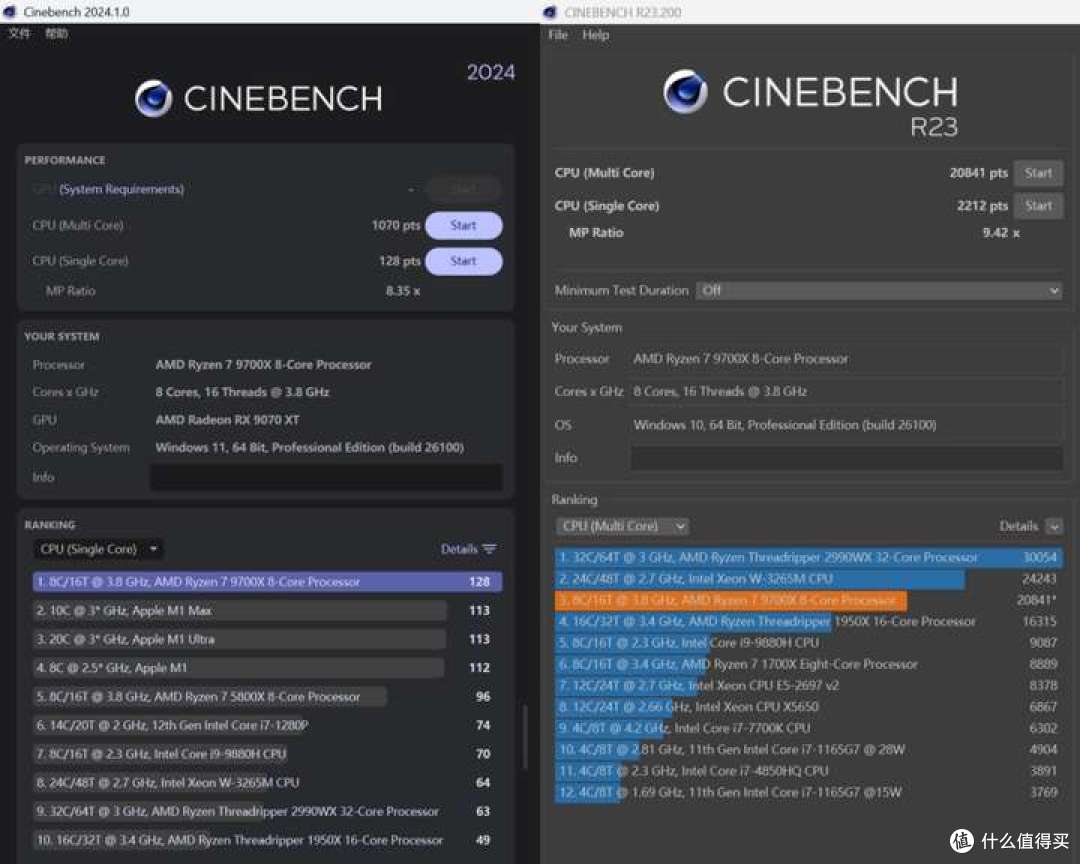Select the i7-1165G7 @ 28W ranking row
Screen dimensions: 1080x864
(809, 750)
